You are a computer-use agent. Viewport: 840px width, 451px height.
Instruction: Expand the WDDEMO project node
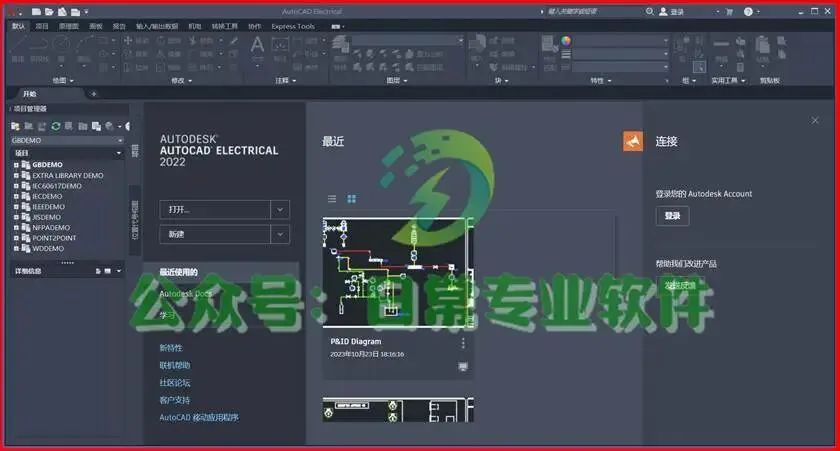coord(16,249)
